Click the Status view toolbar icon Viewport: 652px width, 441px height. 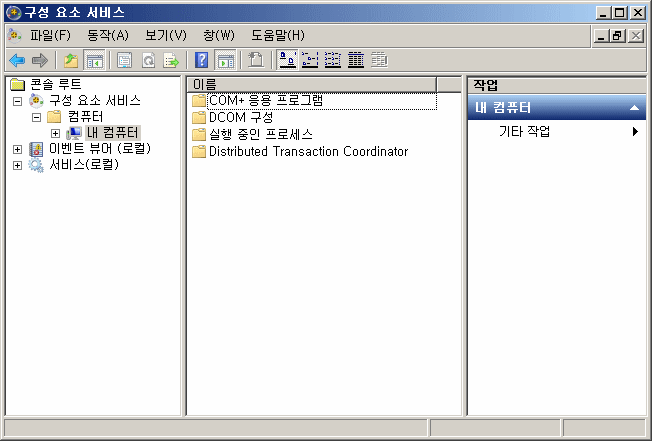[379, 61]
